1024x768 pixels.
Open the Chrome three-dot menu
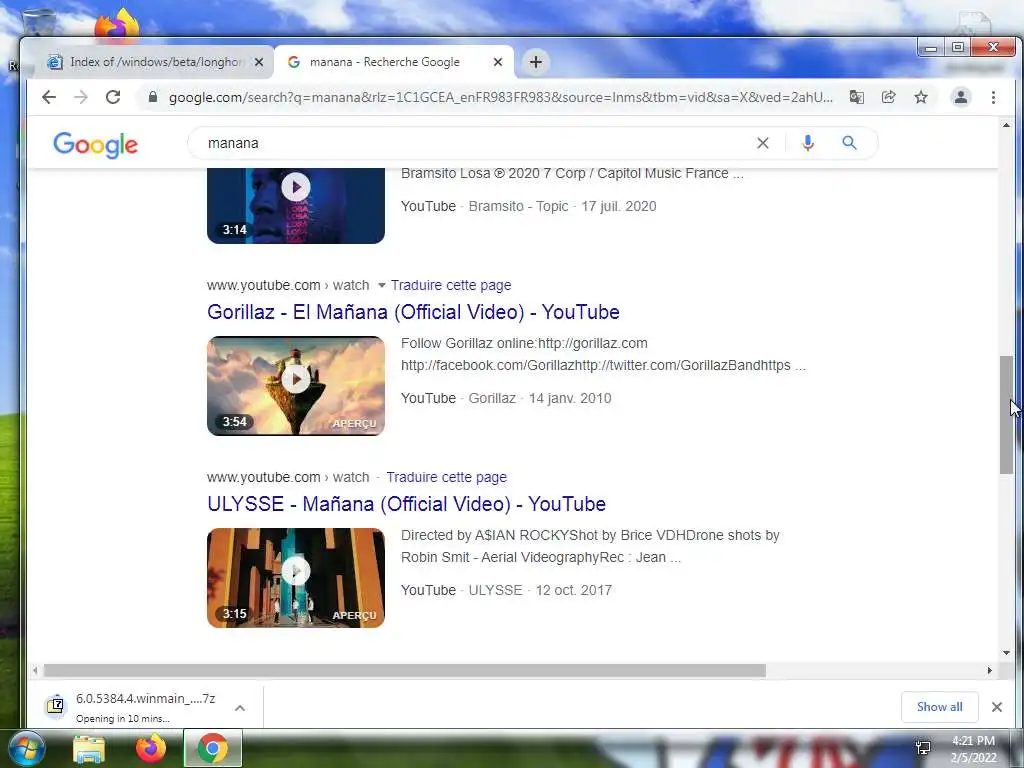993,97
